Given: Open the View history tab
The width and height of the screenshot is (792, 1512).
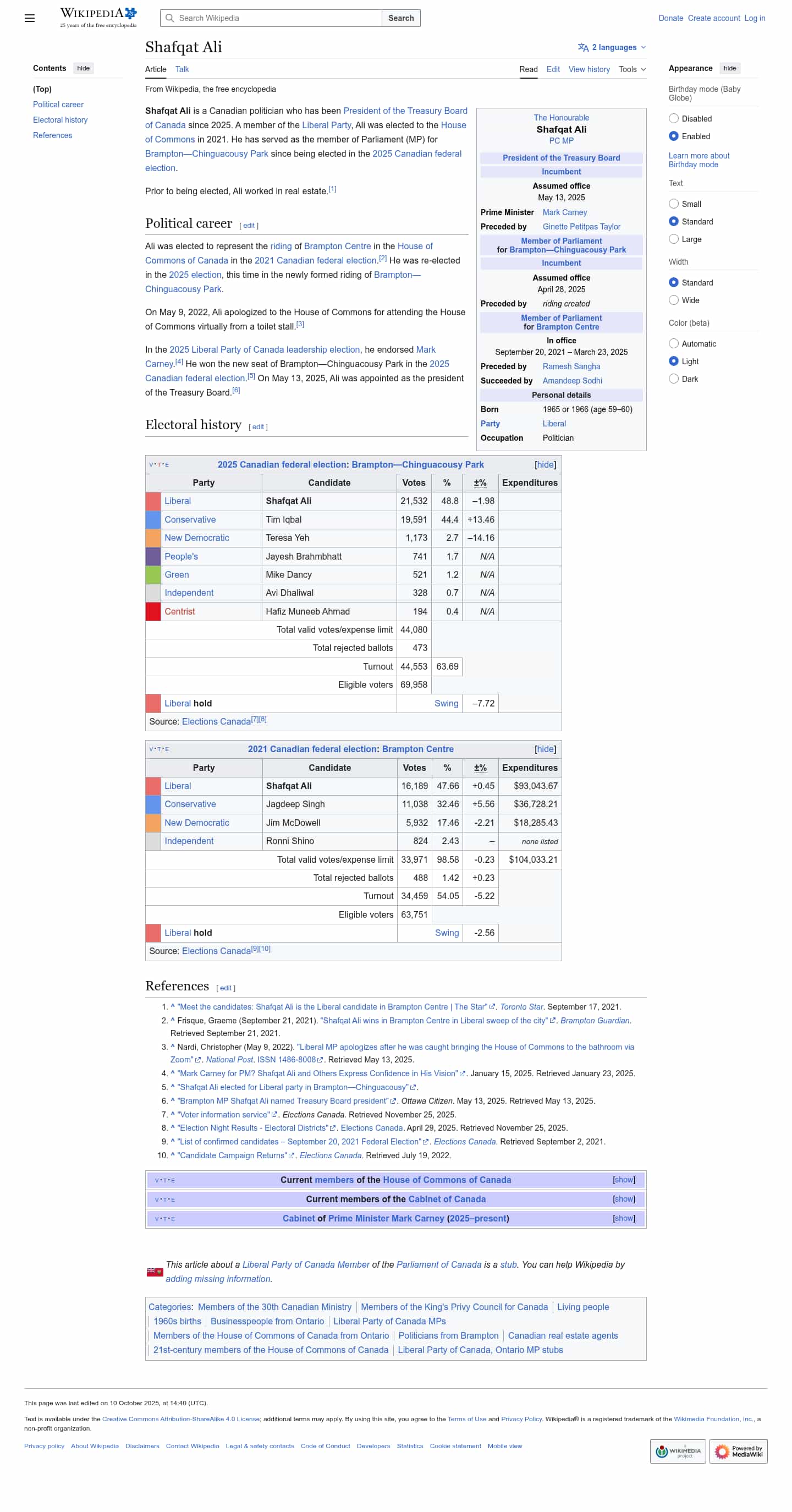Looking at the screenshot, I should pyautogui.click(x=588, y=69).
